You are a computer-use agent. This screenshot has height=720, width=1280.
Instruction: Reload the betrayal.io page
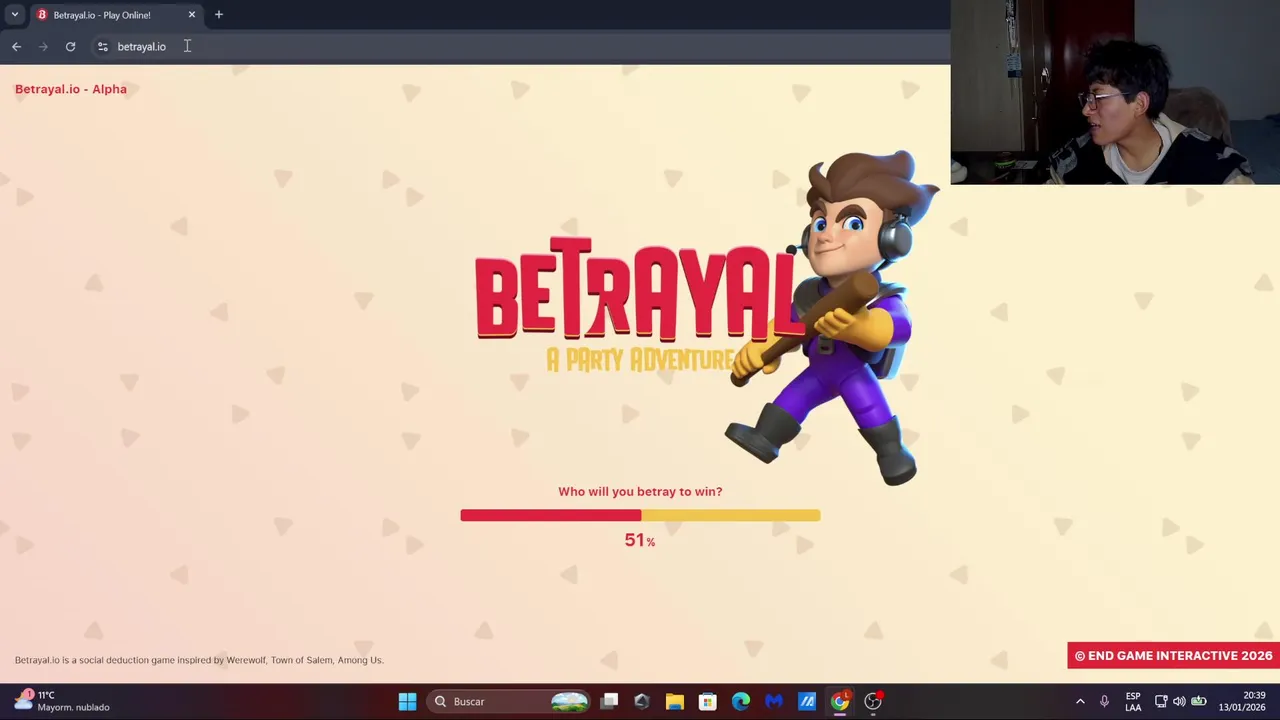click(x=70, y=47)
